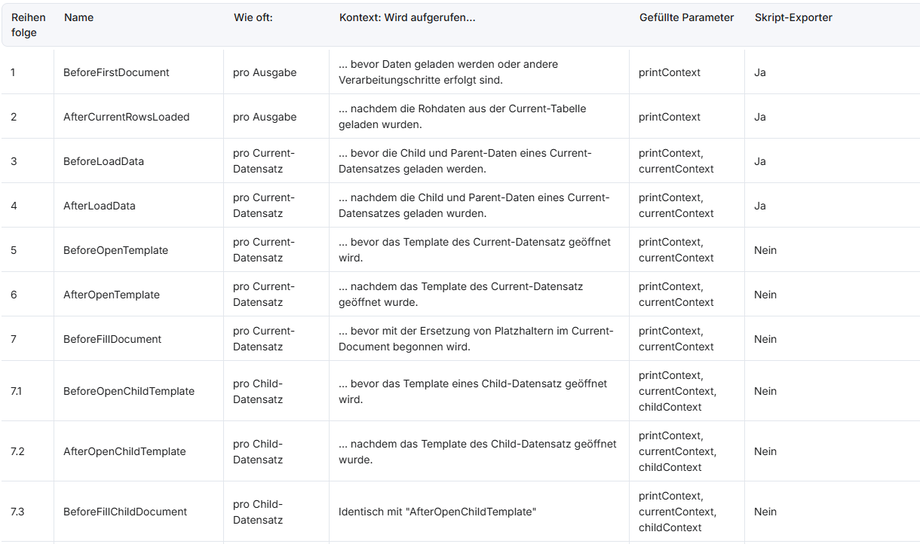The width and height of the screenshot is (920, 544).
Task: Click the "Wie oft:" column header
Action: [253, 17]
